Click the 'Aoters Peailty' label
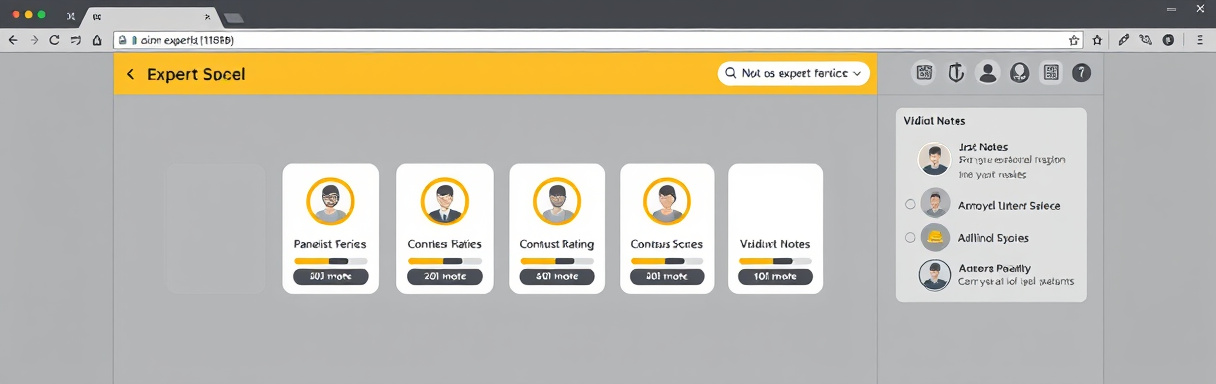Viewport: 1216px width, 384px height. [994, 268]
